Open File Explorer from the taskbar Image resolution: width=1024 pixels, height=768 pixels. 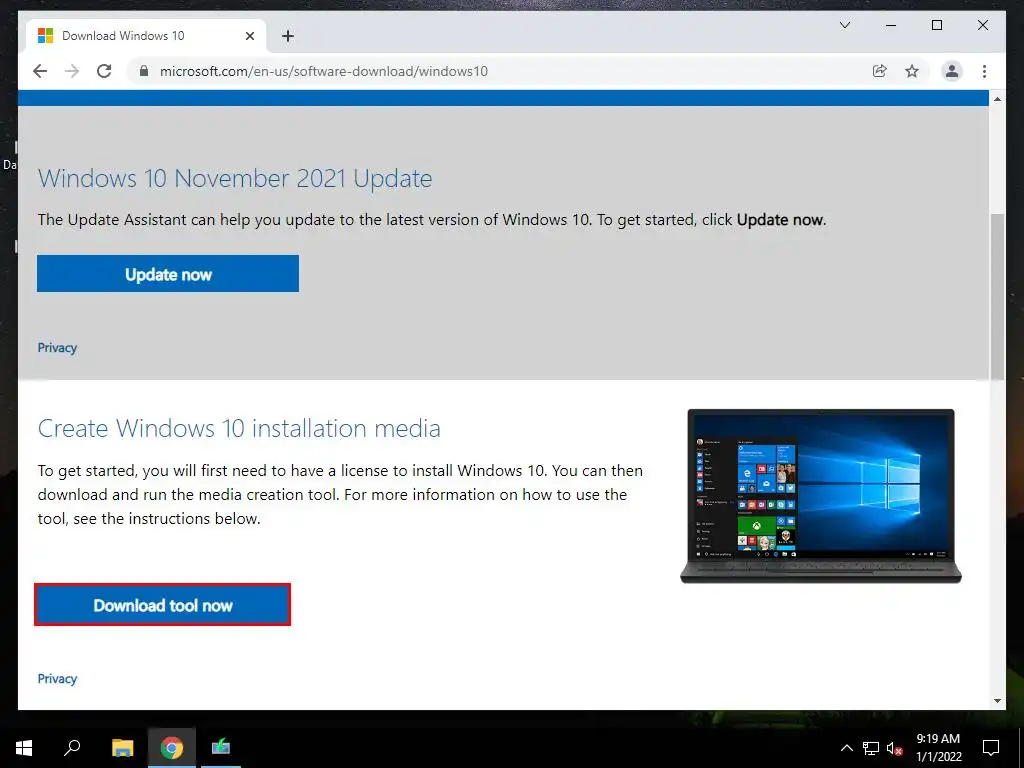tap(122, 748)
